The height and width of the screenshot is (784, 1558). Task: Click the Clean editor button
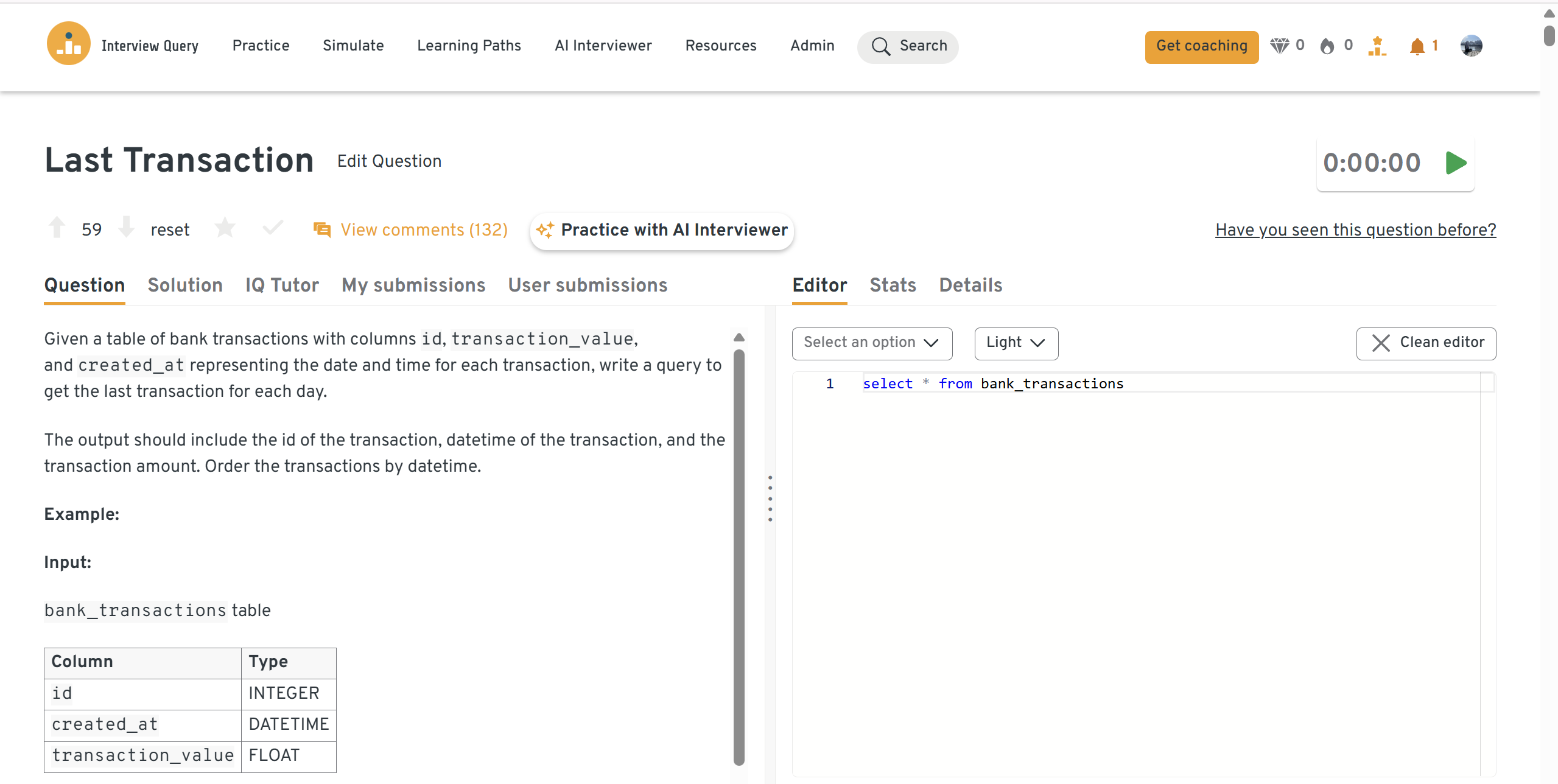[1426, 343]
